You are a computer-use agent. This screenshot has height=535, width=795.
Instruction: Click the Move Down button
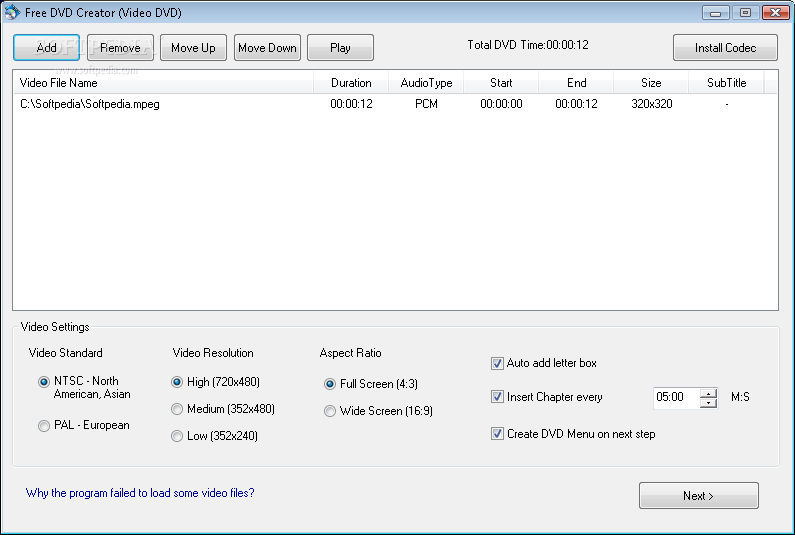point(267,48)
